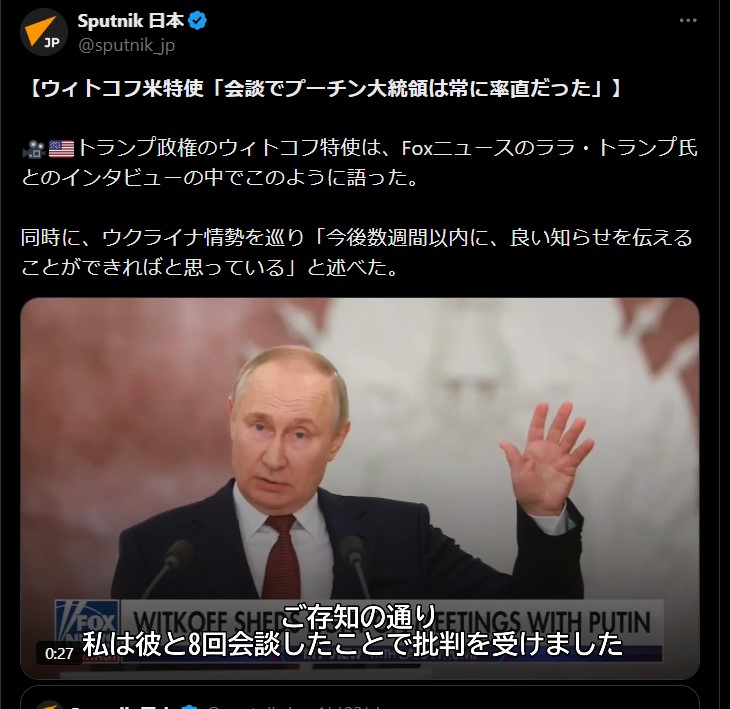Click the subtitle line 私は彼と8回会談したことで批判を受けました
This screenshot has height=709, width=730.
352,644
